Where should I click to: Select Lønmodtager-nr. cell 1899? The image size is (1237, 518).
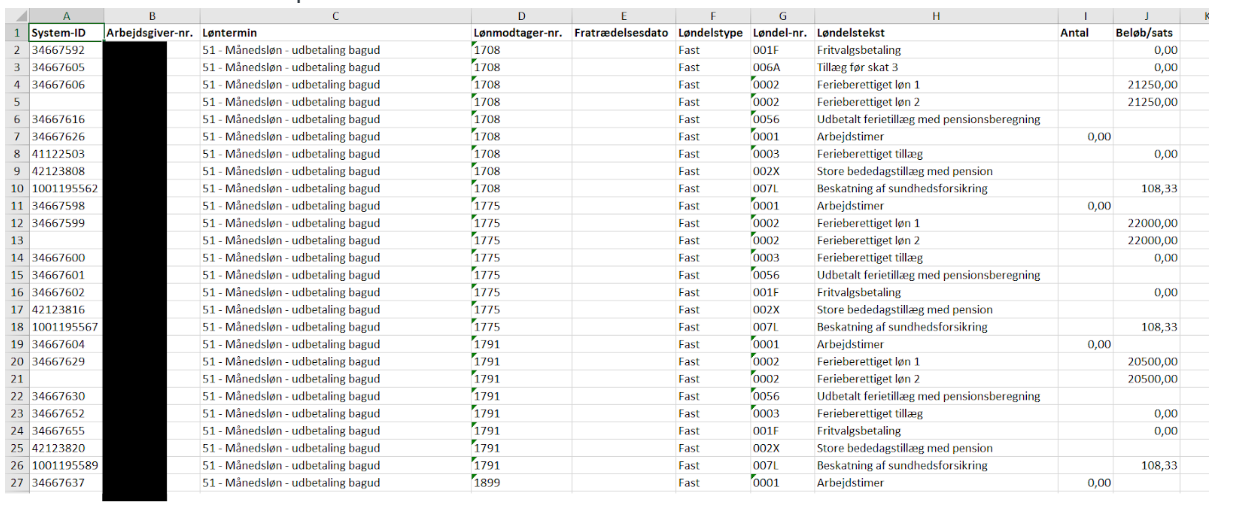tap(521, 483)
